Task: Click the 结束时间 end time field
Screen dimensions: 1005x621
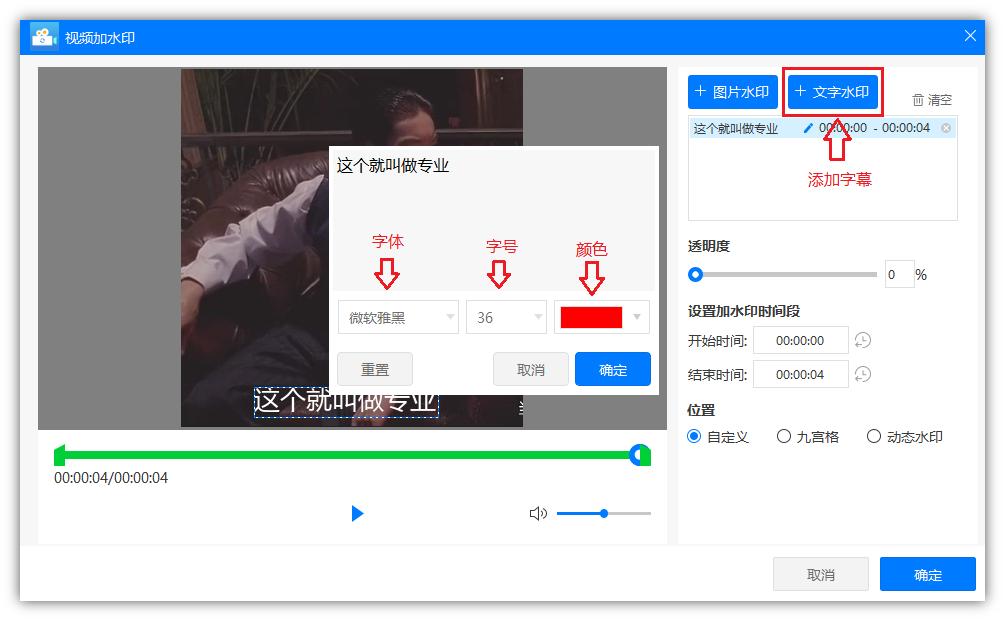Action: tap(801, 374)
